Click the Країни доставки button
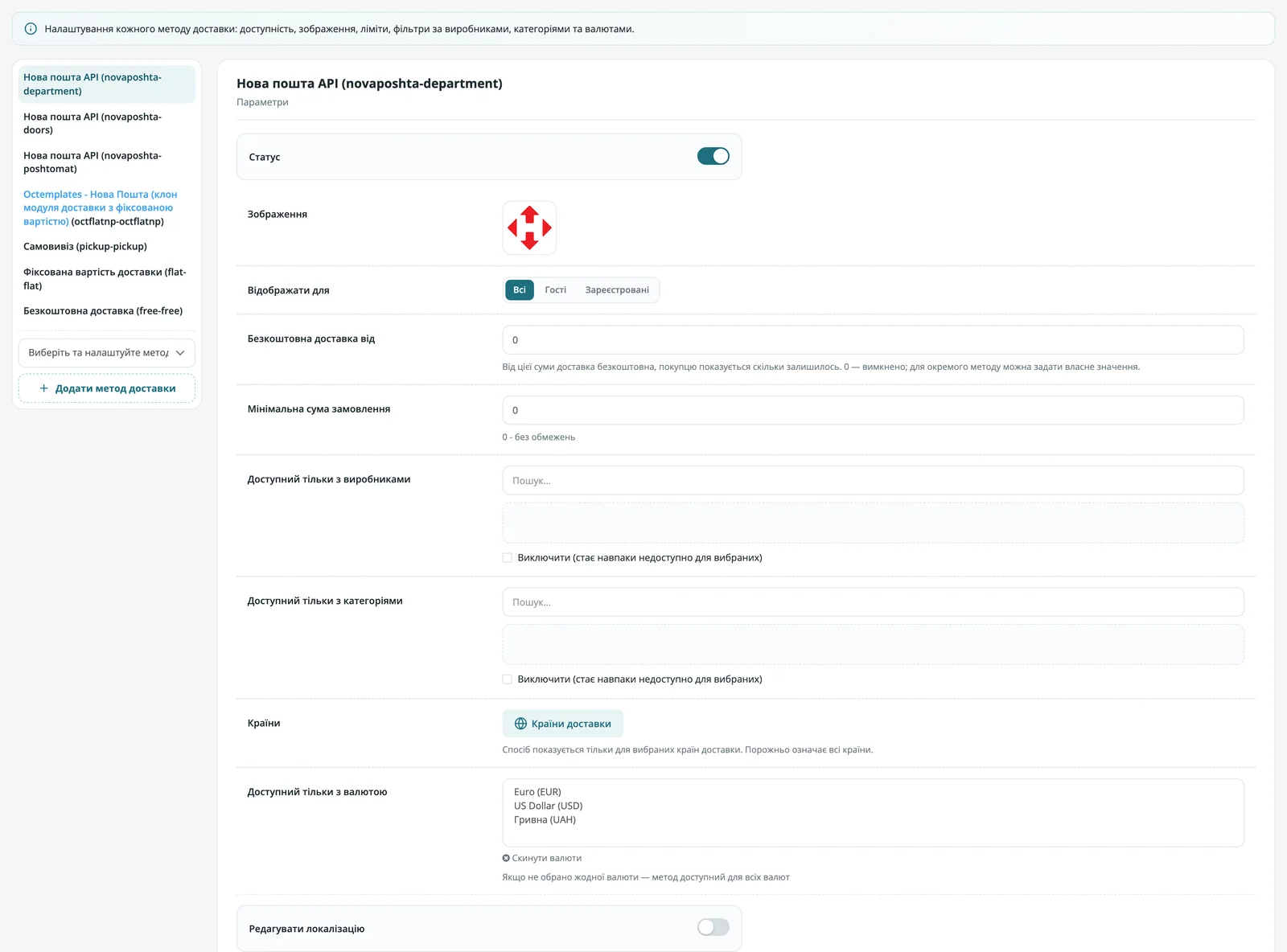The width and height of the screenshot is (1287, 952). click(x=563, y=724)
